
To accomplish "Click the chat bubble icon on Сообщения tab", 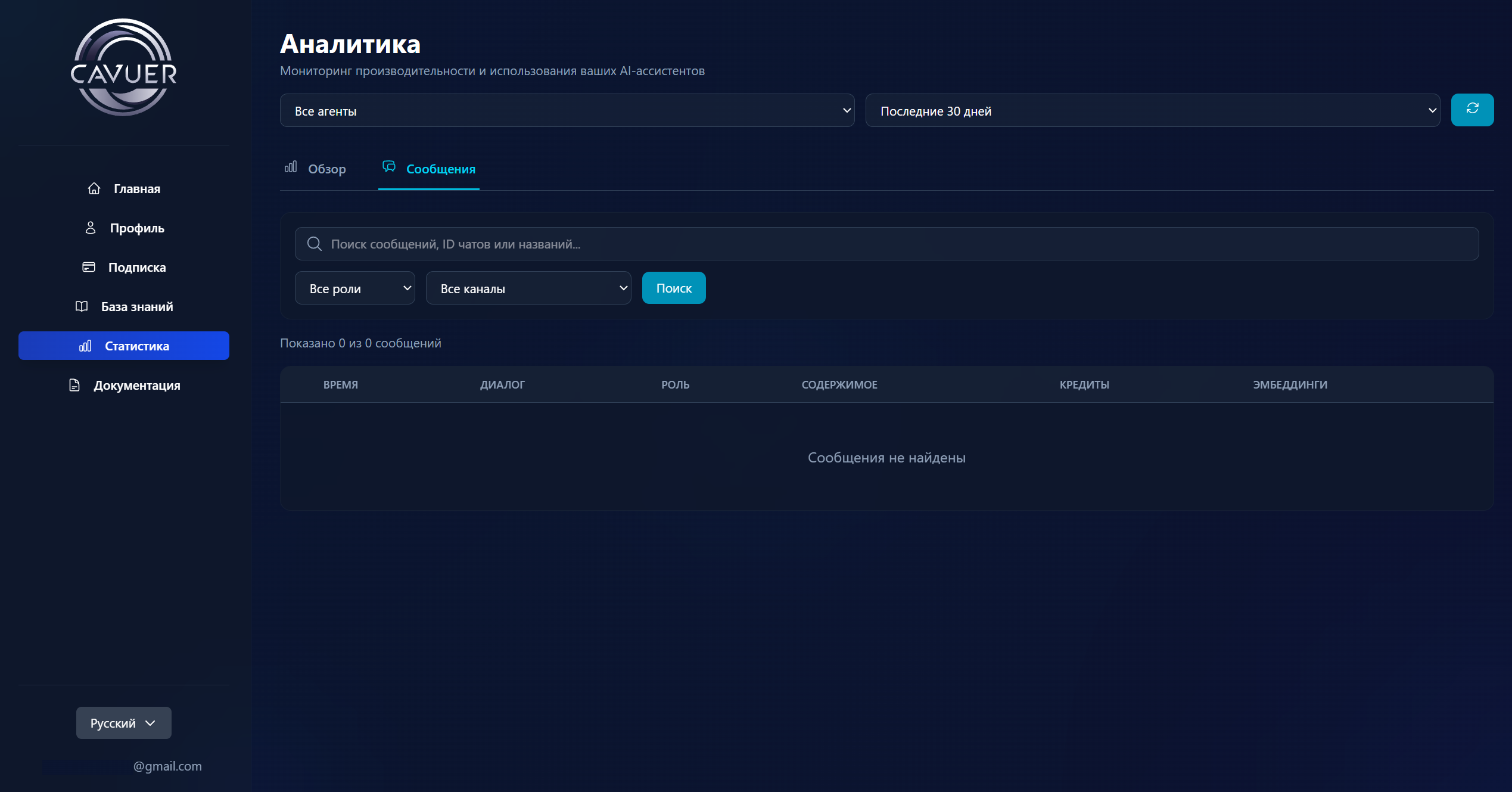I will click(389, 167).
